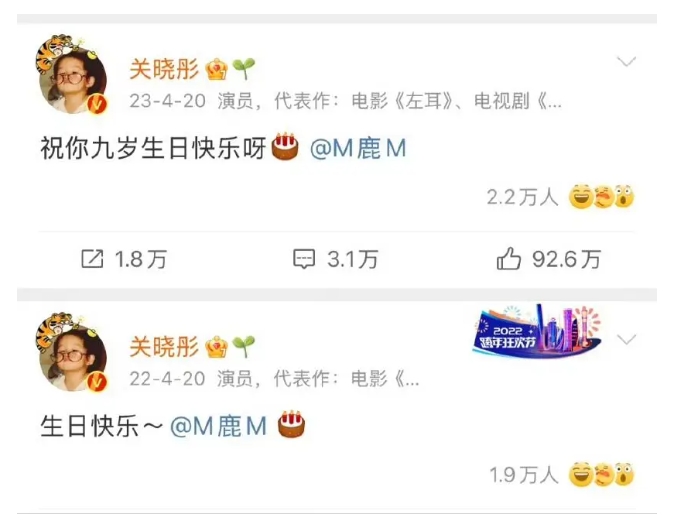Image resolution: width=675 pixels, height=531 pixels.
Task: Open the second post's avatar with tiger frame
Action: click(x=71, y=352)
